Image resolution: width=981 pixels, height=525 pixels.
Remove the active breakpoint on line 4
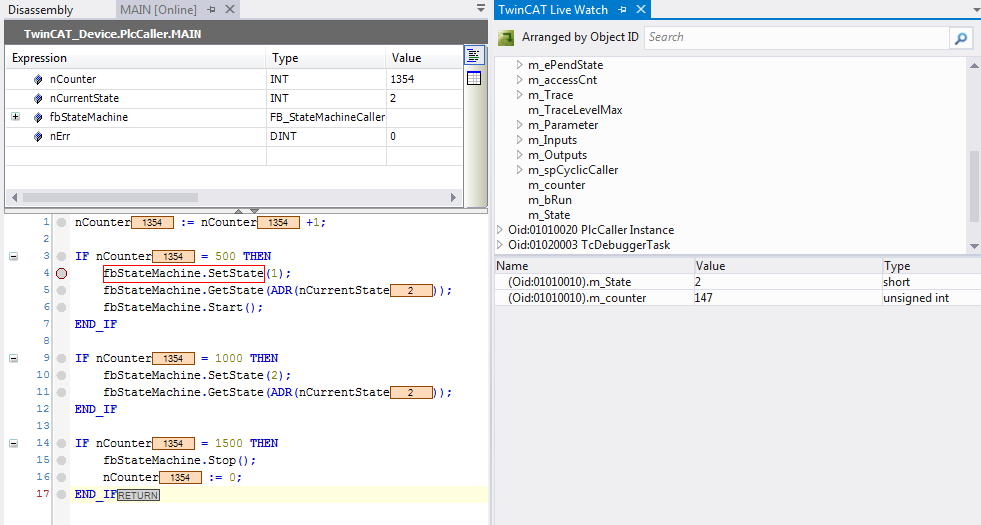(x=61, y=273)
